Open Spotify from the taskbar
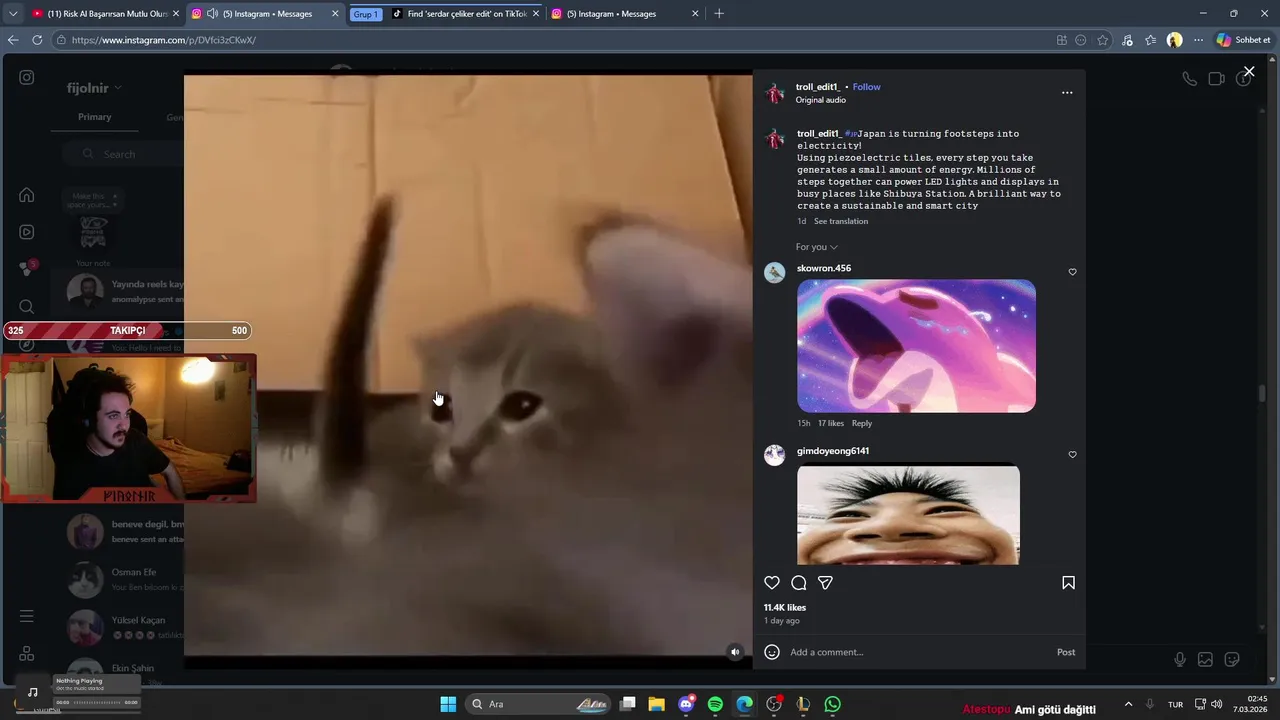This screenshot has width=1280, height=720. click(715, 704)
